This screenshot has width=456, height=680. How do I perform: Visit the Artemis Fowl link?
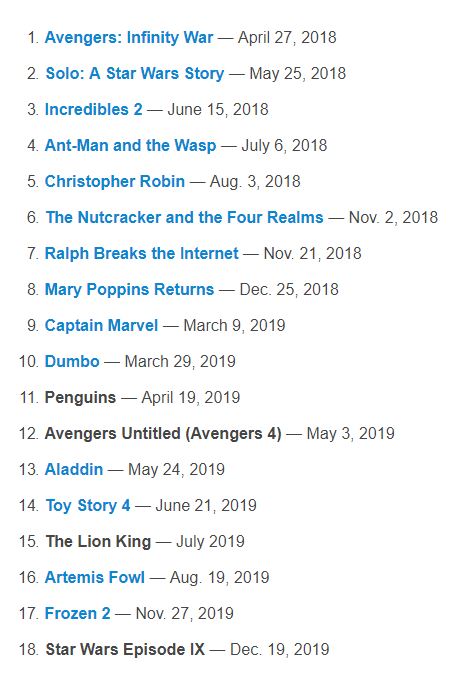tap(95, 577)
